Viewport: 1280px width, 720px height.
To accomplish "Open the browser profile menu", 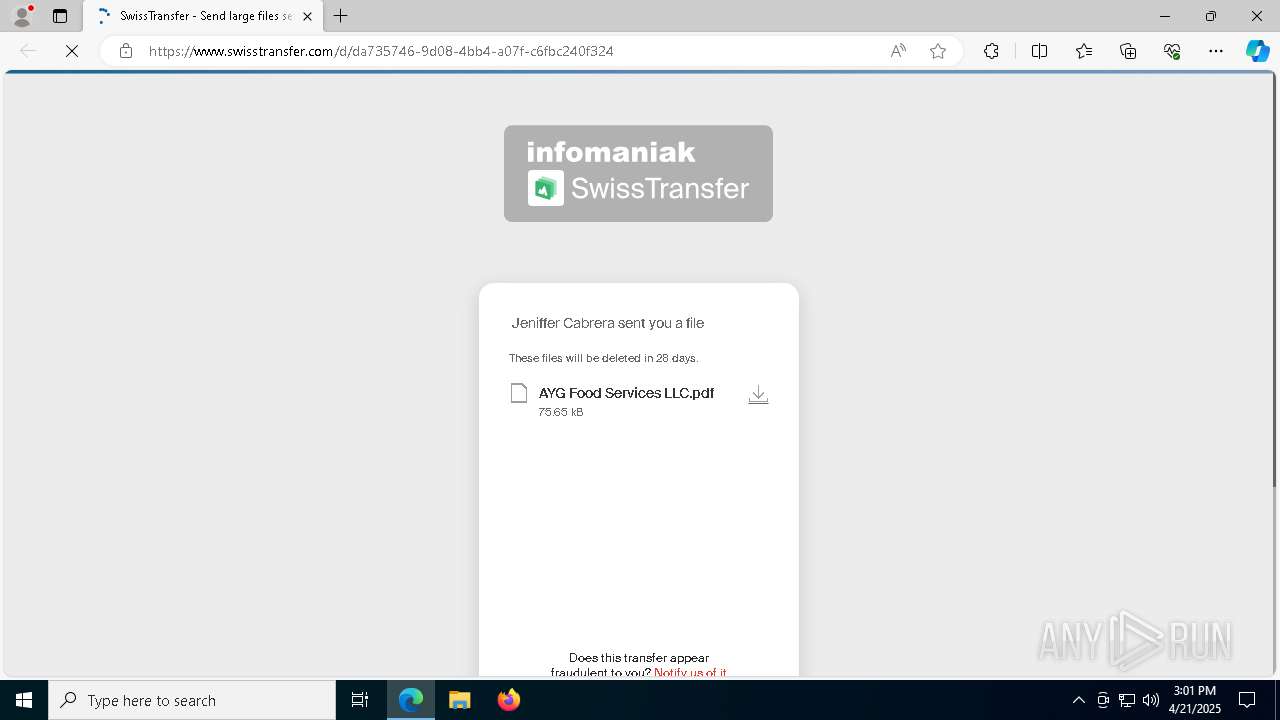I will click(22, 16).
